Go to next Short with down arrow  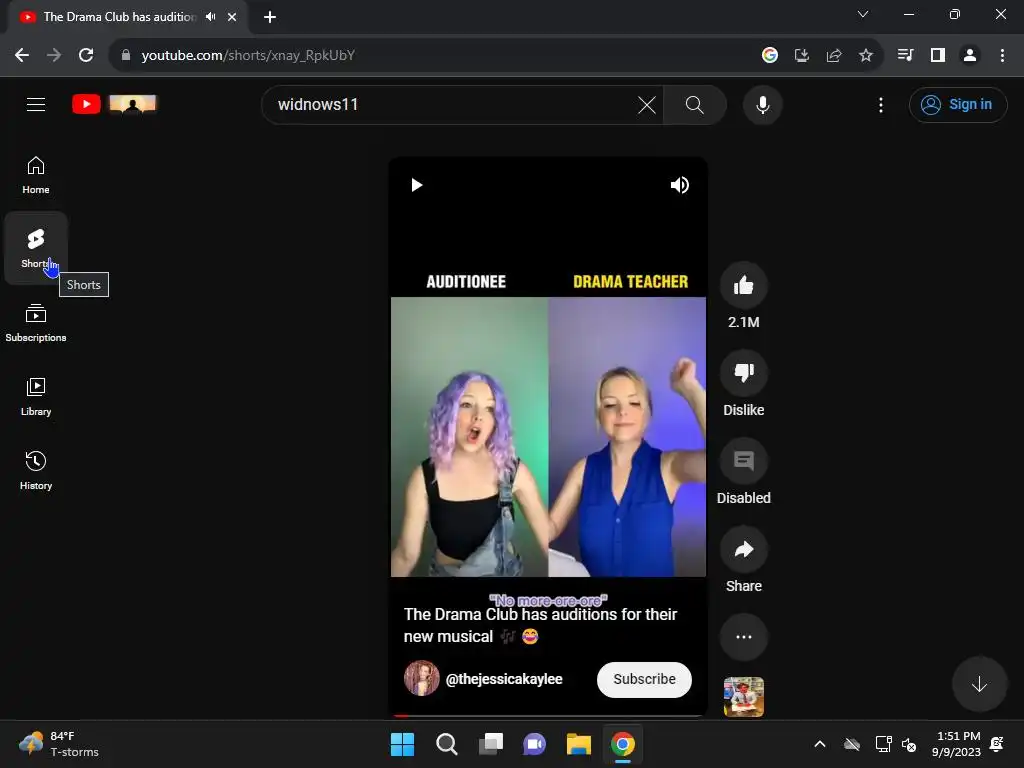979,684
